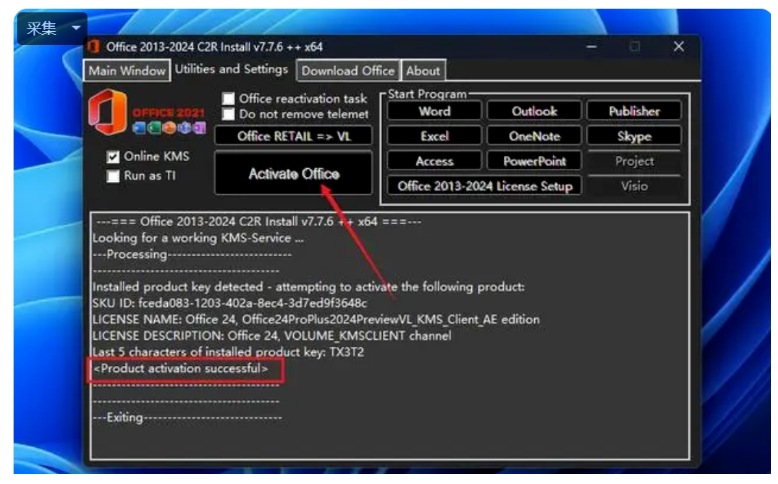This screenshot has height=484, width=778.
Task: Open Access from Start Program
Action: tap(434, 161)
